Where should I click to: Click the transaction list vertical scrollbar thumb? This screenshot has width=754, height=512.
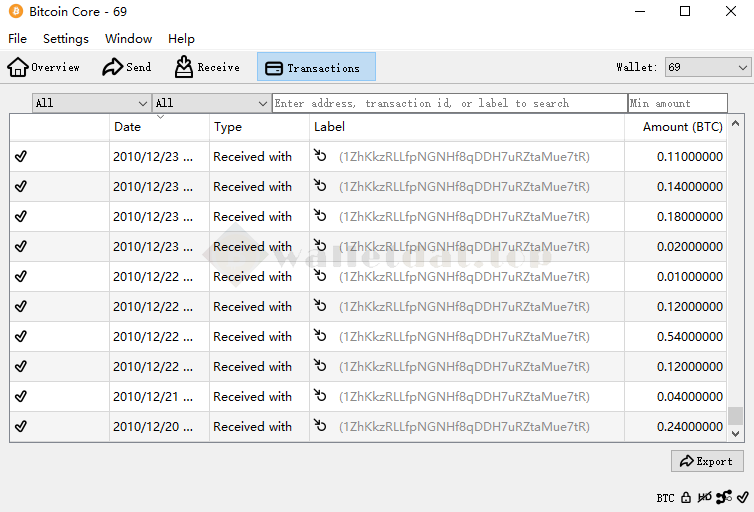click(x=735, y=415)
